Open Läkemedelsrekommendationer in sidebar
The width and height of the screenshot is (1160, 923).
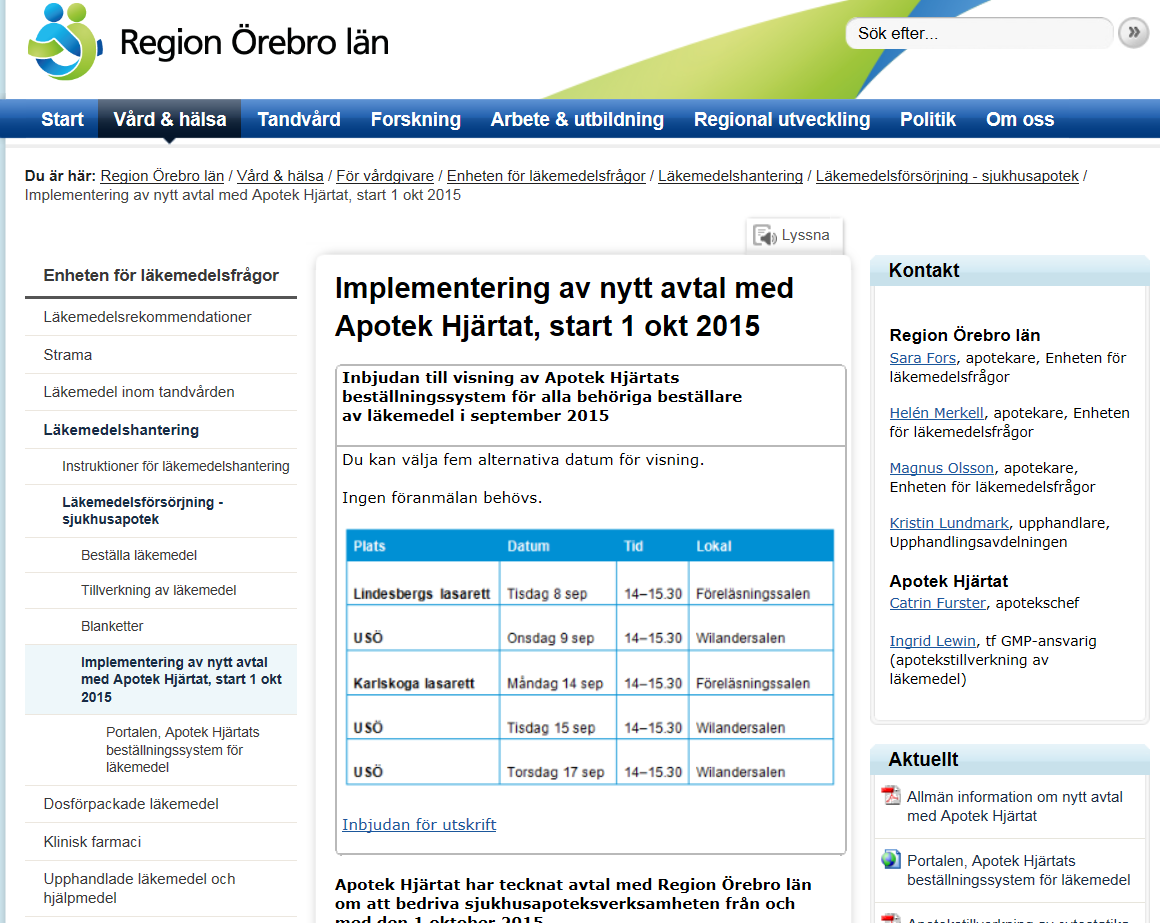coord(147,317)
